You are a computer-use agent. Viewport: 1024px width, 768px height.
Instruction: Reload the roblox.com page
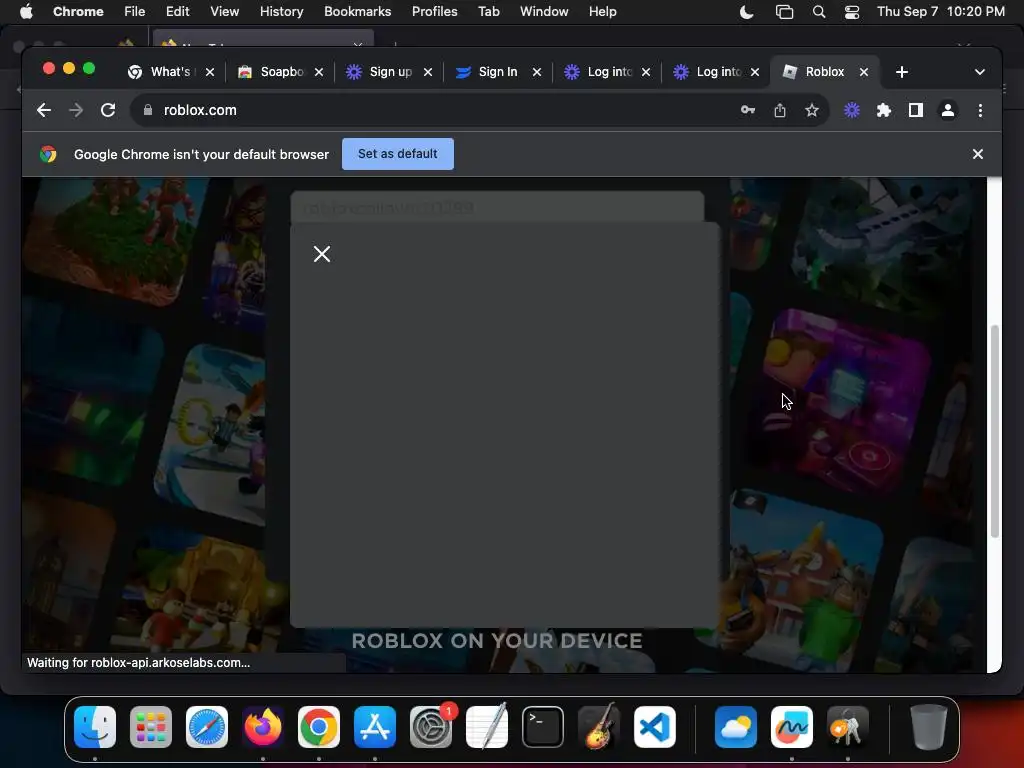point(108,110)
